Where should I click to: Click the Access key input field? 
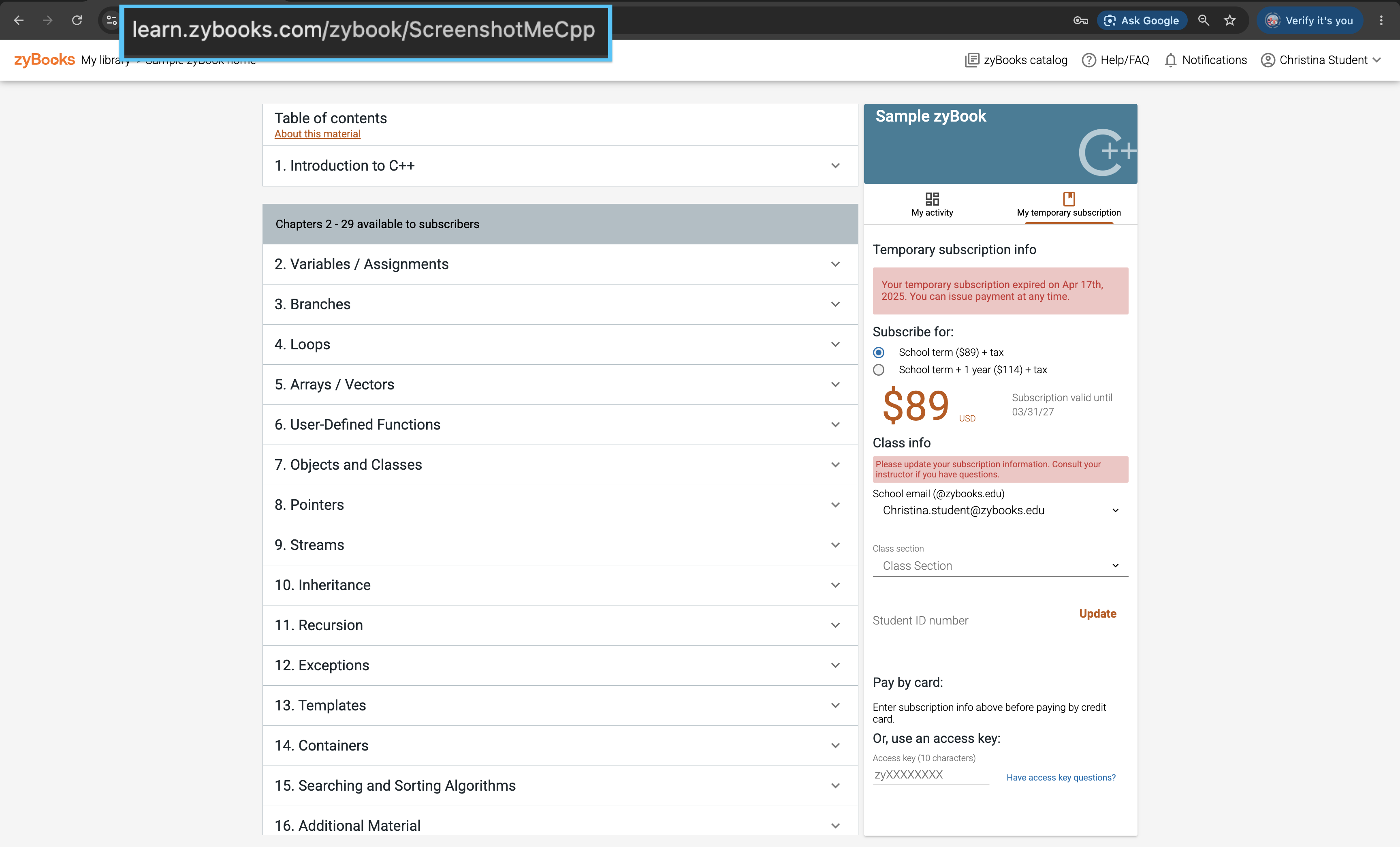[x=930, y=775]
